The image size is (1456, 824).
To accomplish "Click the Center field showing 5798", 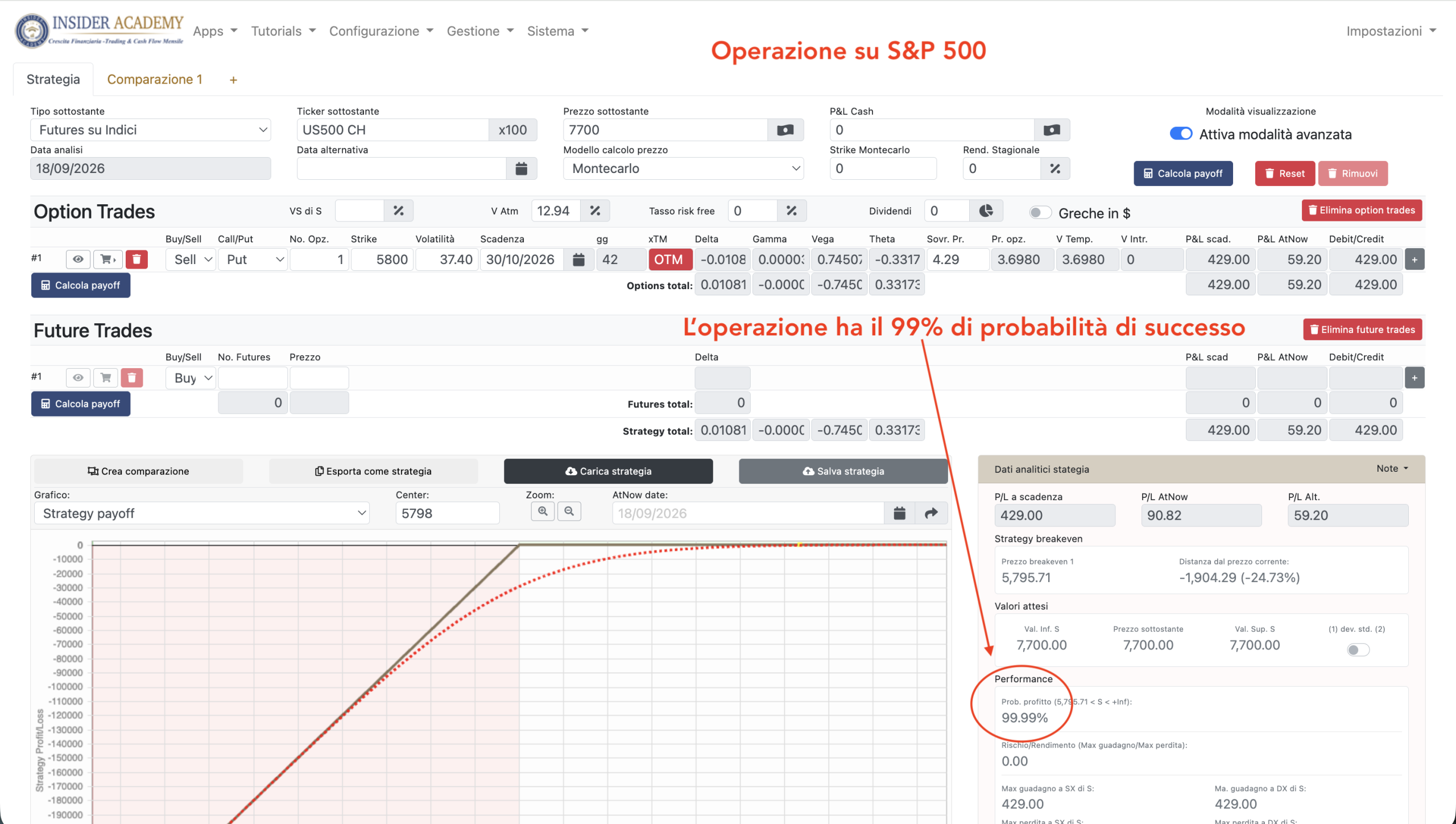I will click(448, 513).
